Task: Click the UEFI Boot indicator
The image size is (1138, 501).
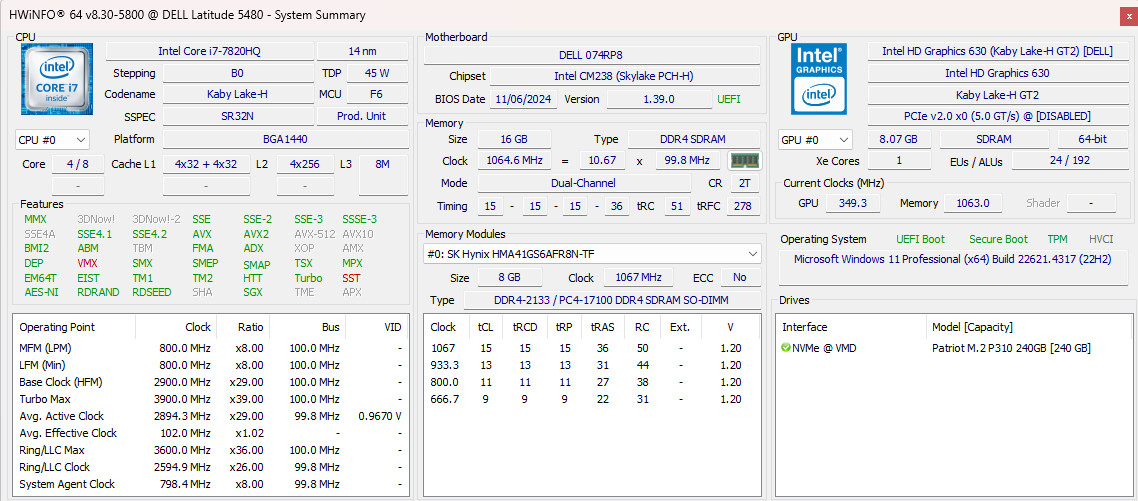Action: (x=920, y=240)
